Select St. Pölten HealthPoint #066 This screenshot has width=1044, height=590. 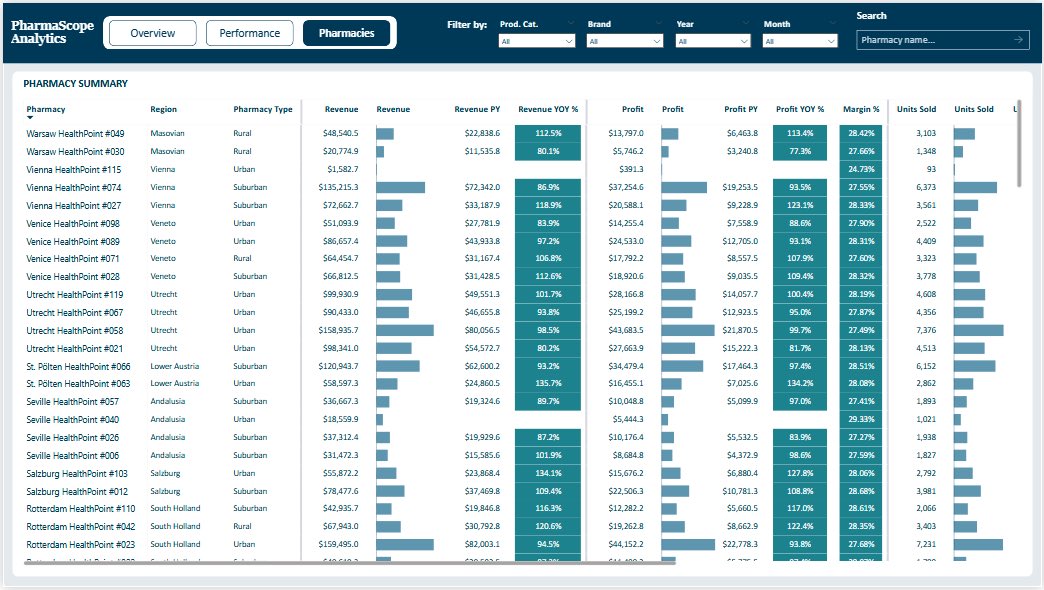tap(79, 366)
